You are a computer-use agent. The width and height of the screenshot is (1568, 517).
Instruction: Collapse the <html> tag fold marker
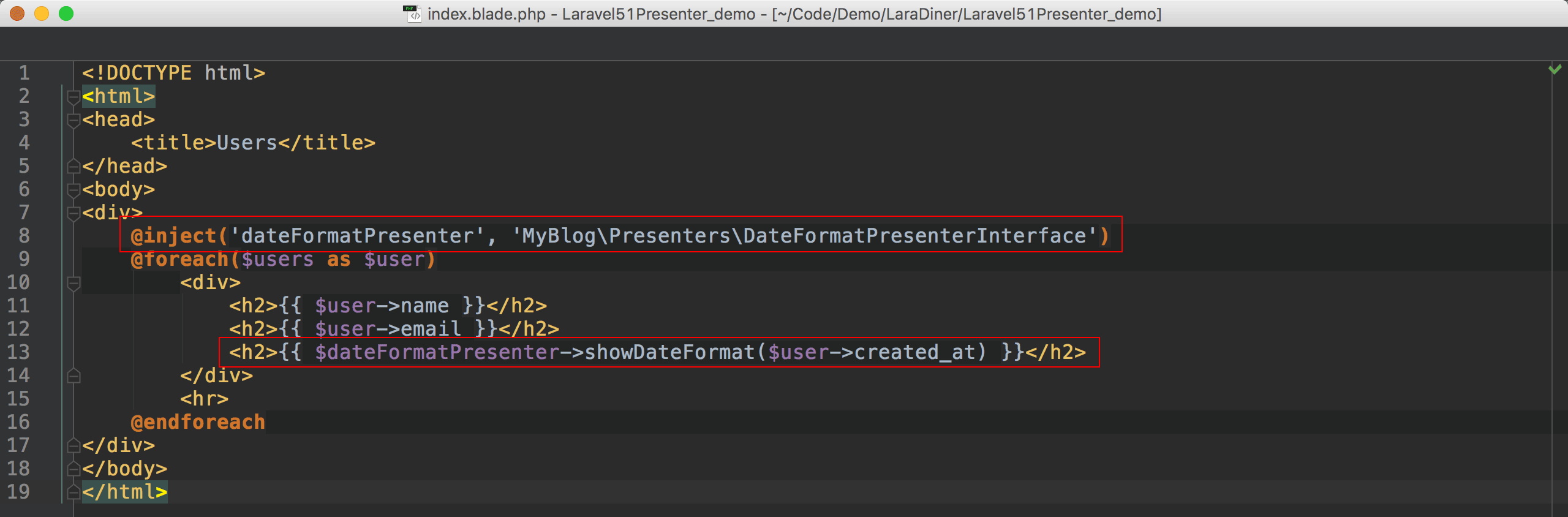(73, 97)
